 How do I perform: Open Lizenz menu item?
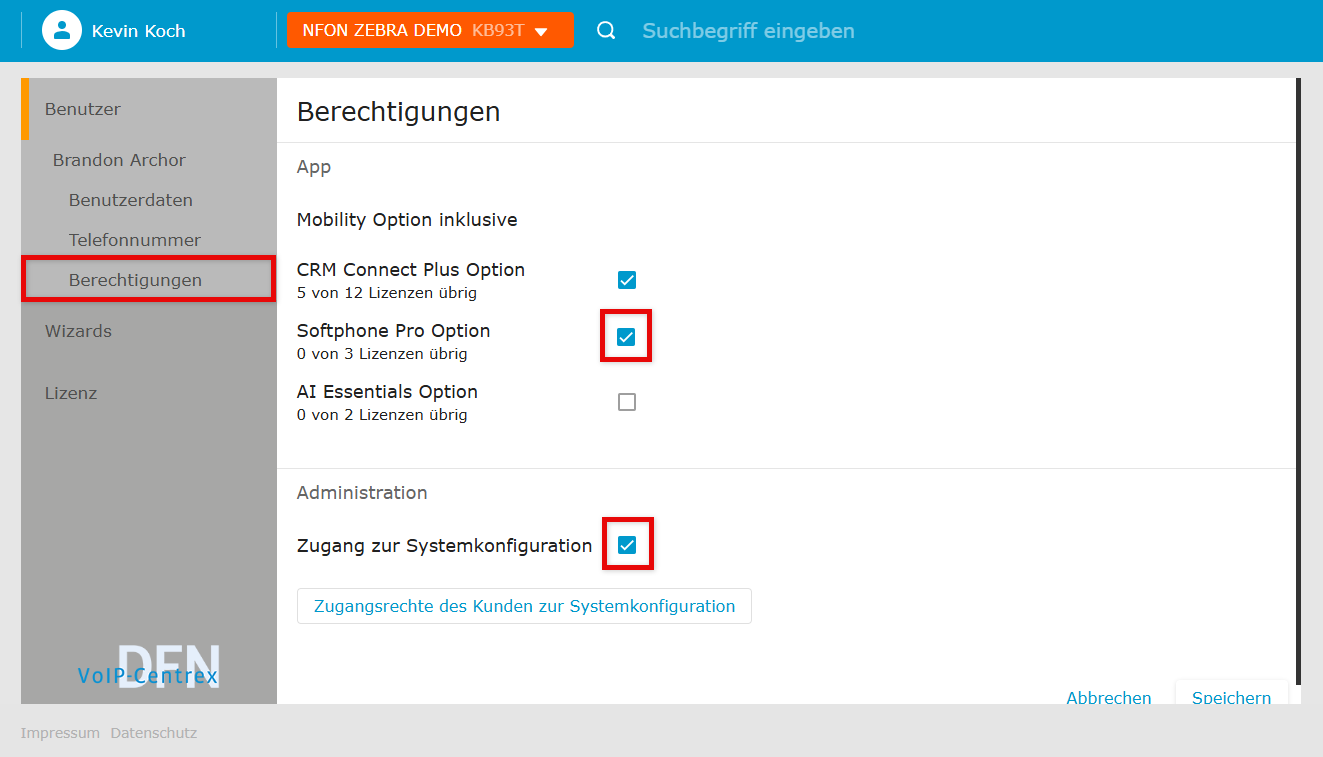(71, 393)
